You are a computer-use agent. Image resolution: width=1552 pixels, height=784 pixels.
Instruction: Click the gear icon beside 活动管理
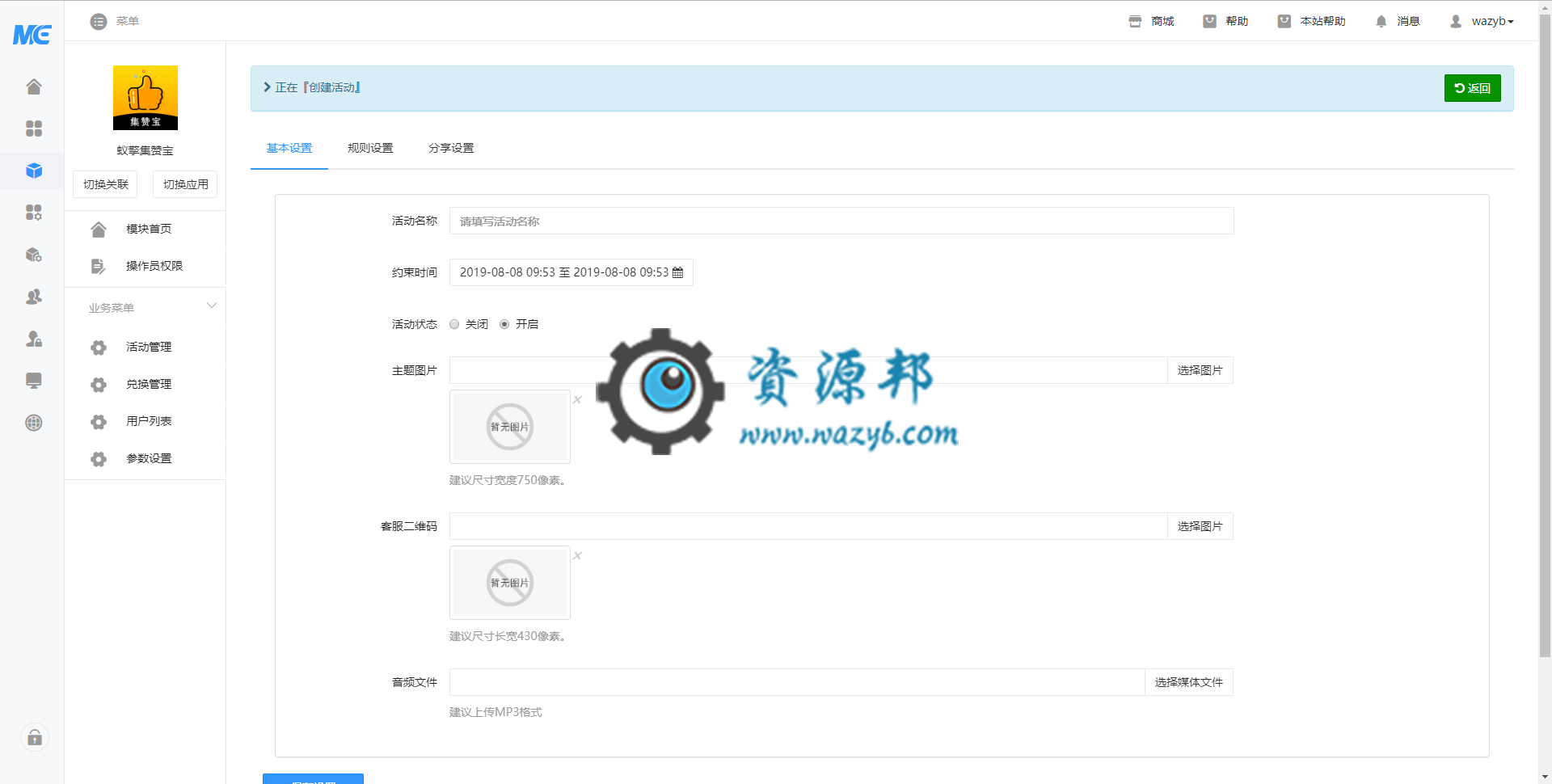pos(99,348)
